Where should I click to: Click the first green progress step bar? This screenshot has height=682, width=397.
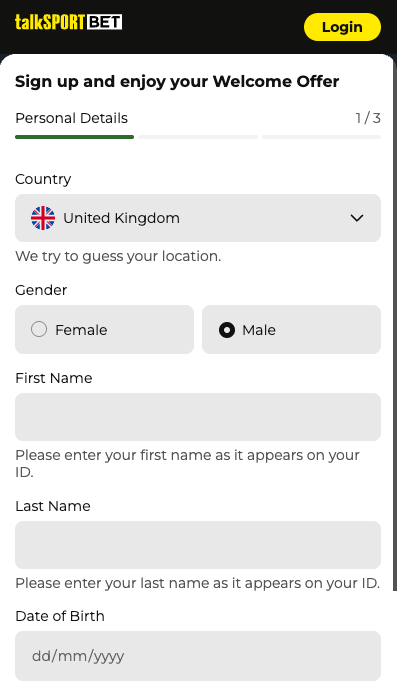tap(74, 137)
